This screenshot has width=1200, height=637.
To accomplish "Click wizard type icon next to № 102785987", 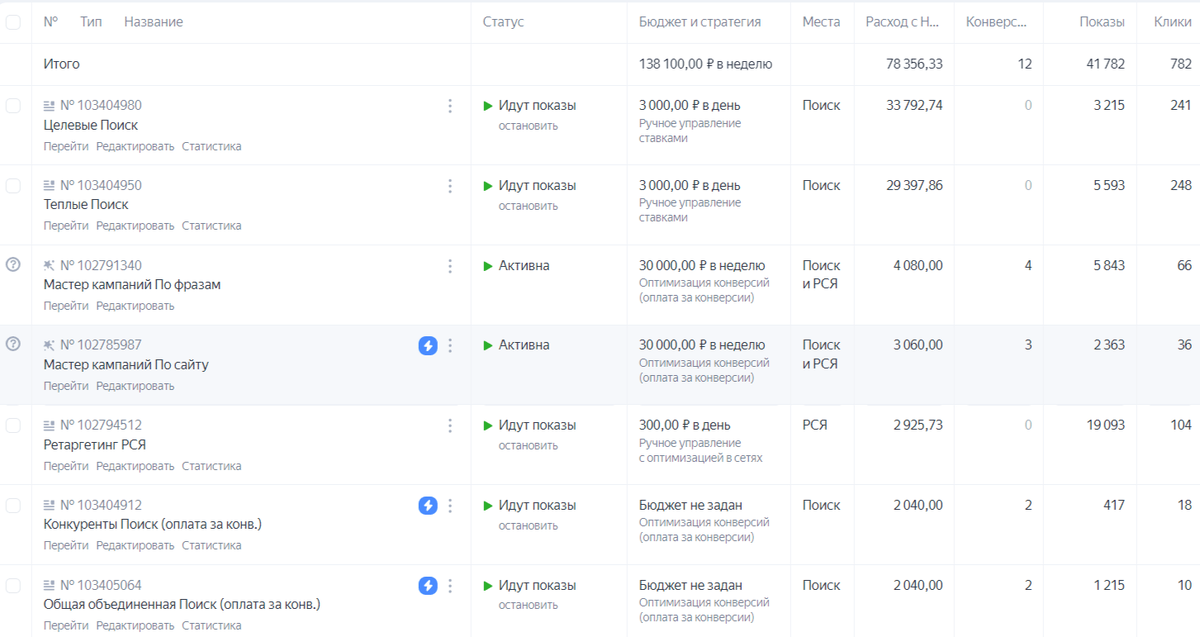I will coord(50,345).
